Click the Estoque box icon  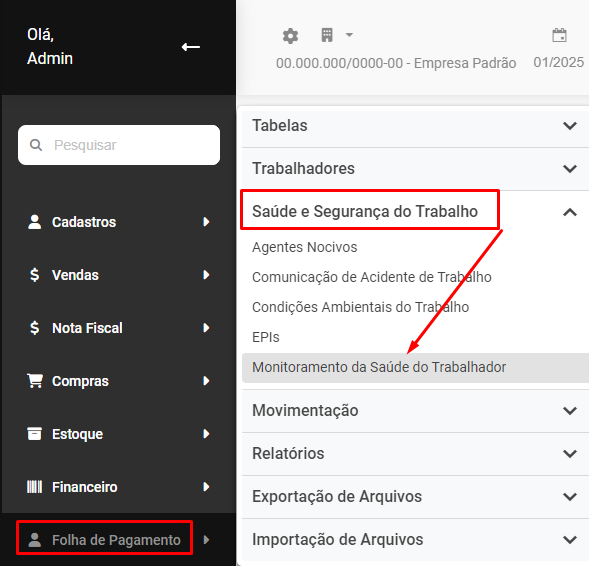pyautogui.click(x=35, y=433)
